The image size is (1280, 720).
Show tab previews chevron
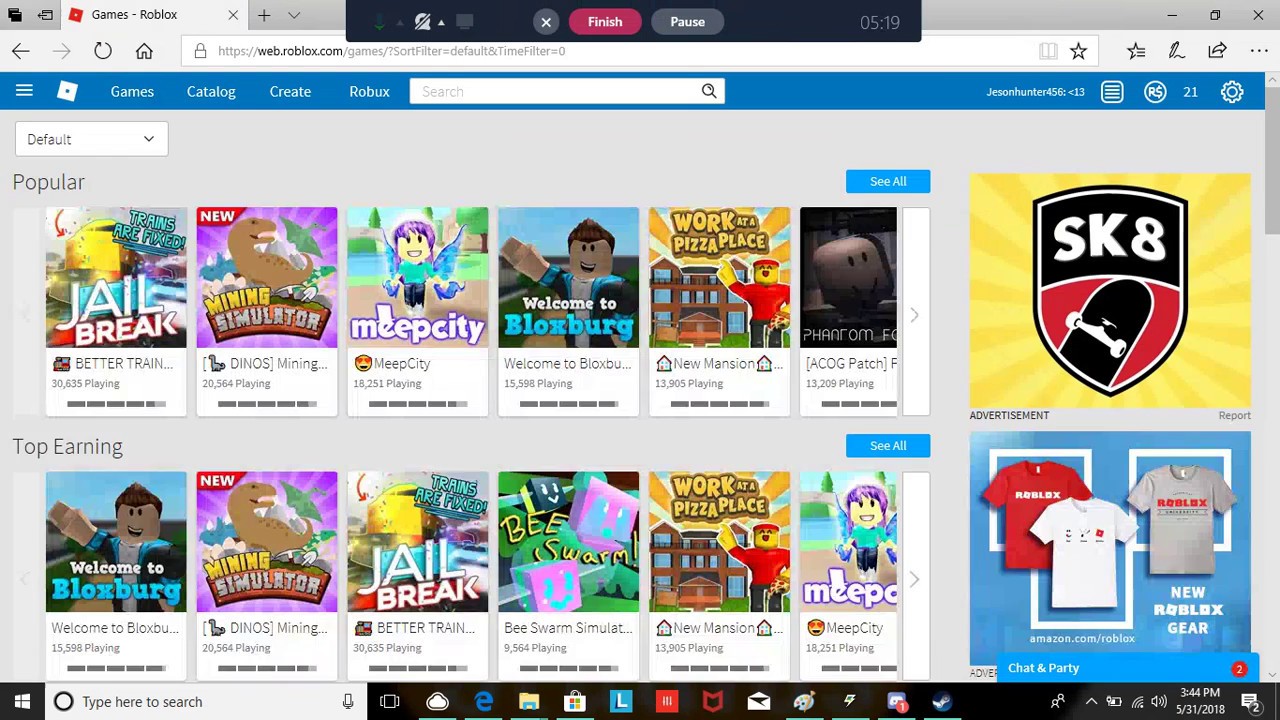pyautogui.click(x=294, y=15)
